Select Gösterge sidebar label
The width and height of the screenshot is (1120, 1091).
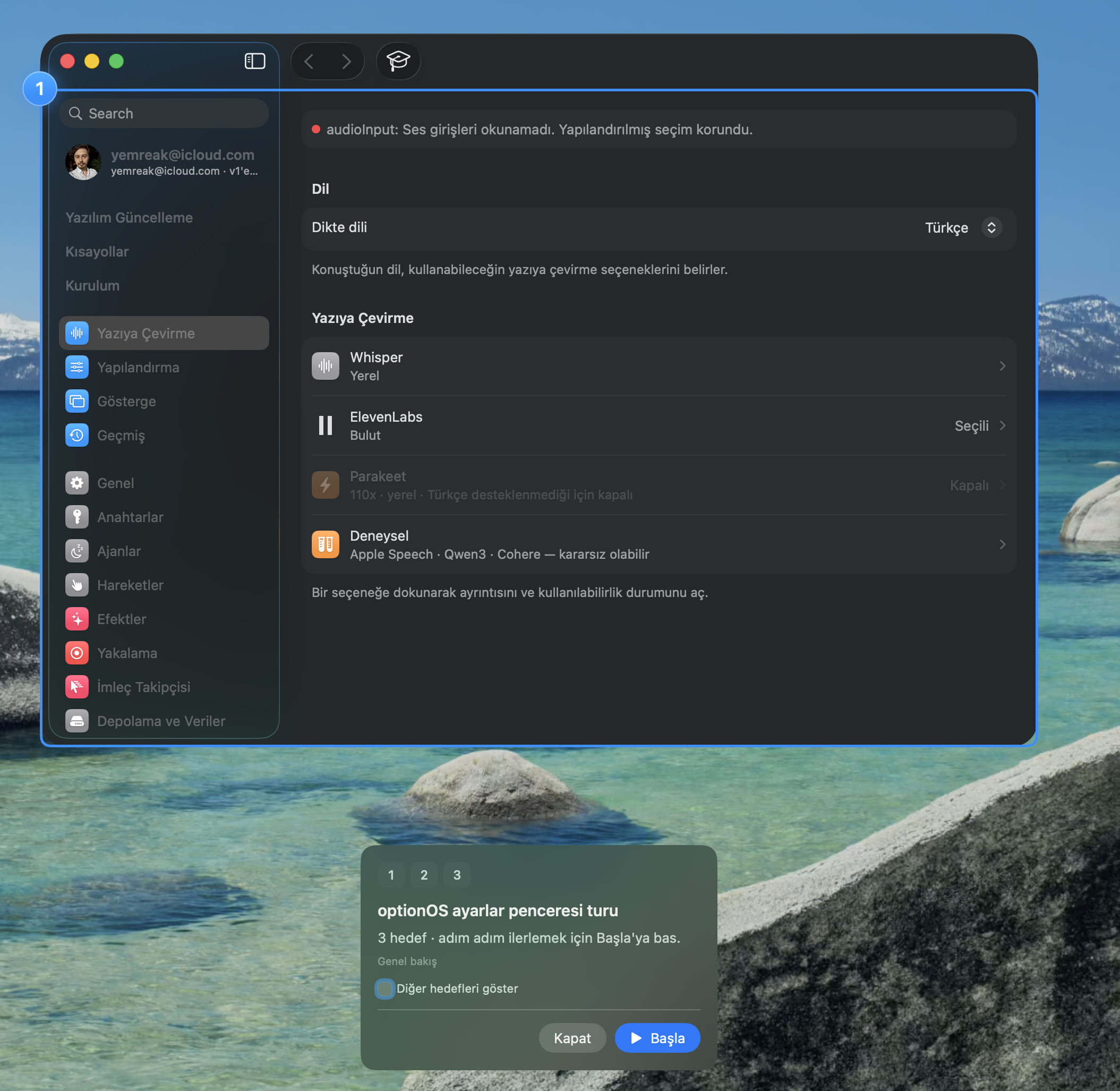[126, 401]
